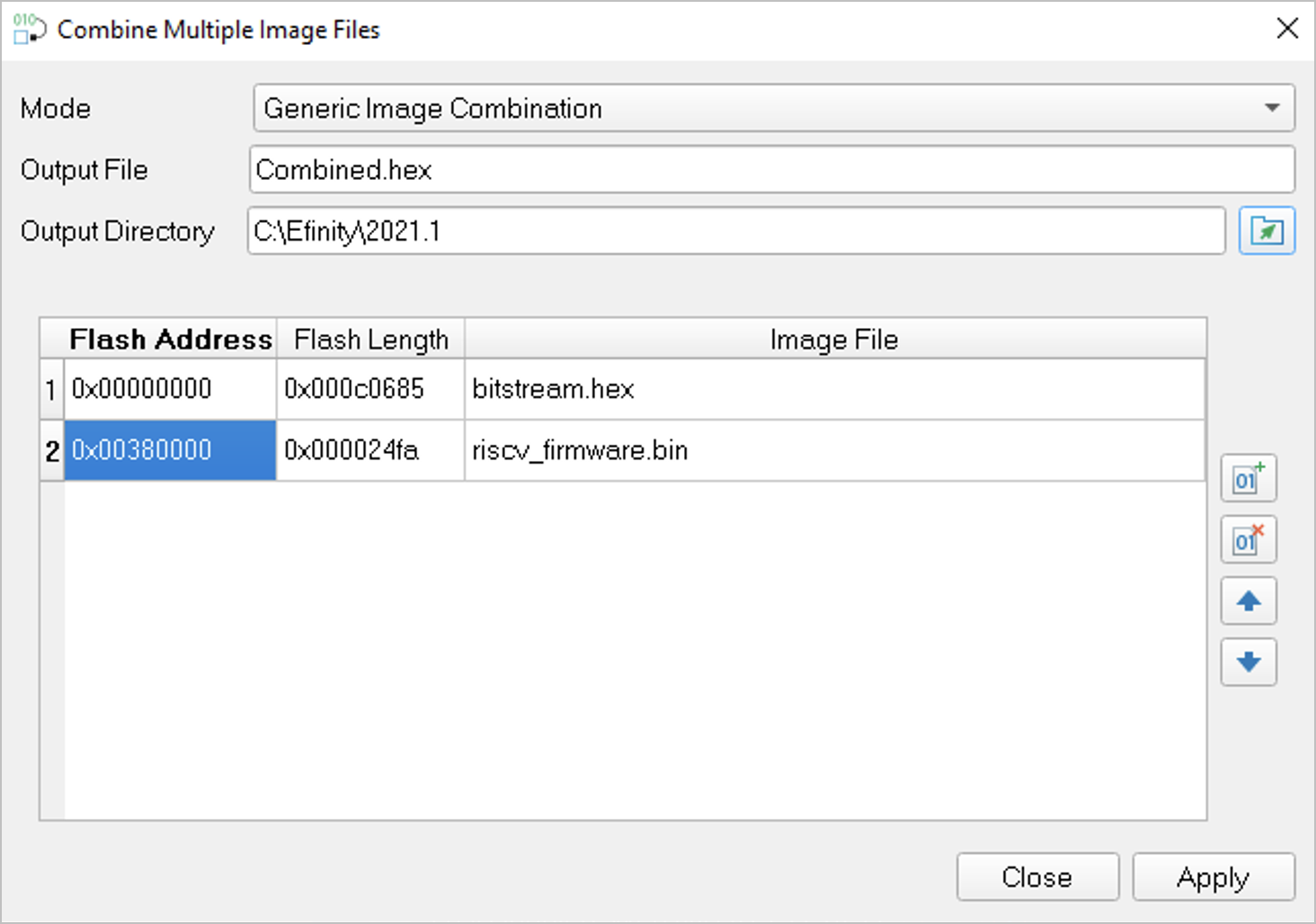Click the Flash Length column header

[370, 339]
